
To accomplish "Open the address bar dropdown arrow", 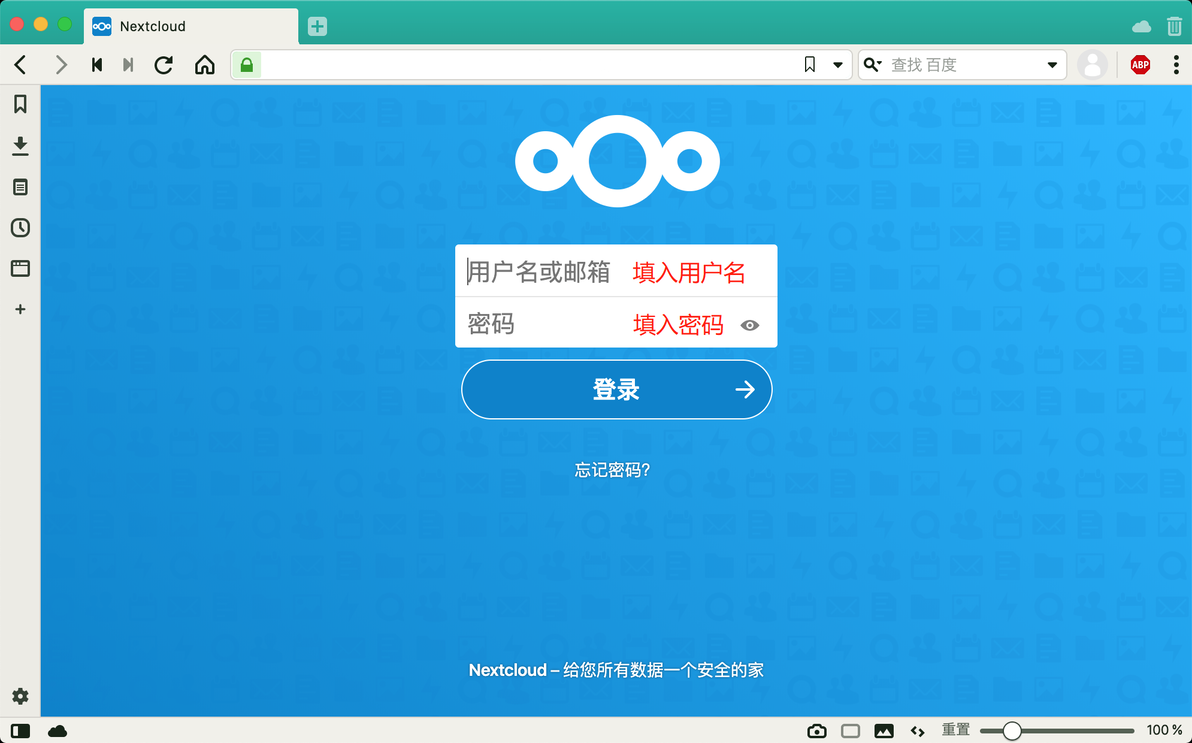I will tap(838, 65).
